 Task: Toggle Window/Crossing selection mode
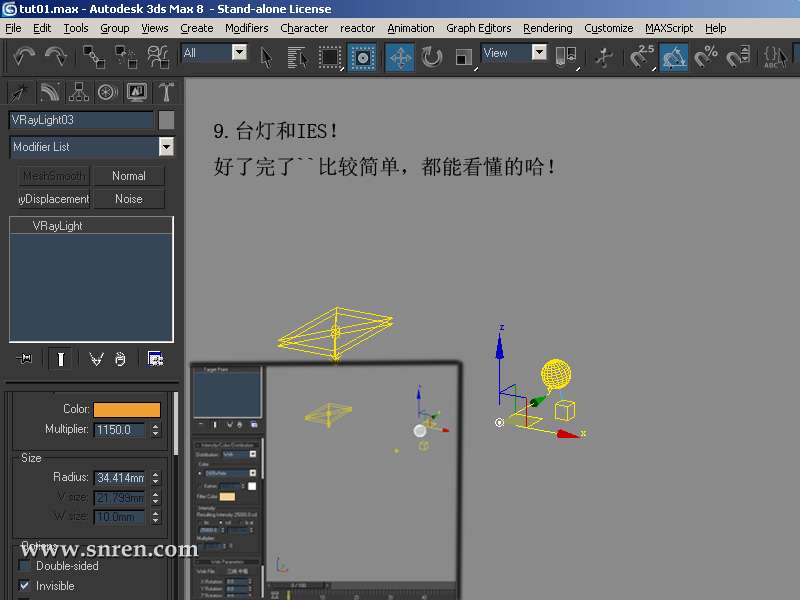[x=362, y=57]
